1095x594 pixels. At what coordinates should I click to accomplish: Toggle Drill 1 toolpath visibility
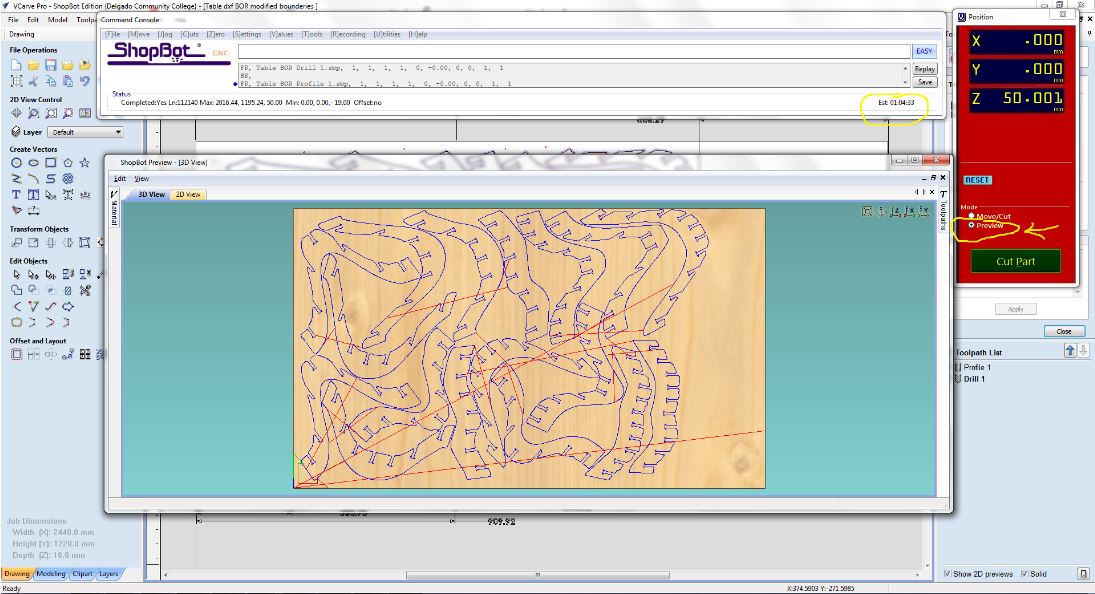(958, 379)
